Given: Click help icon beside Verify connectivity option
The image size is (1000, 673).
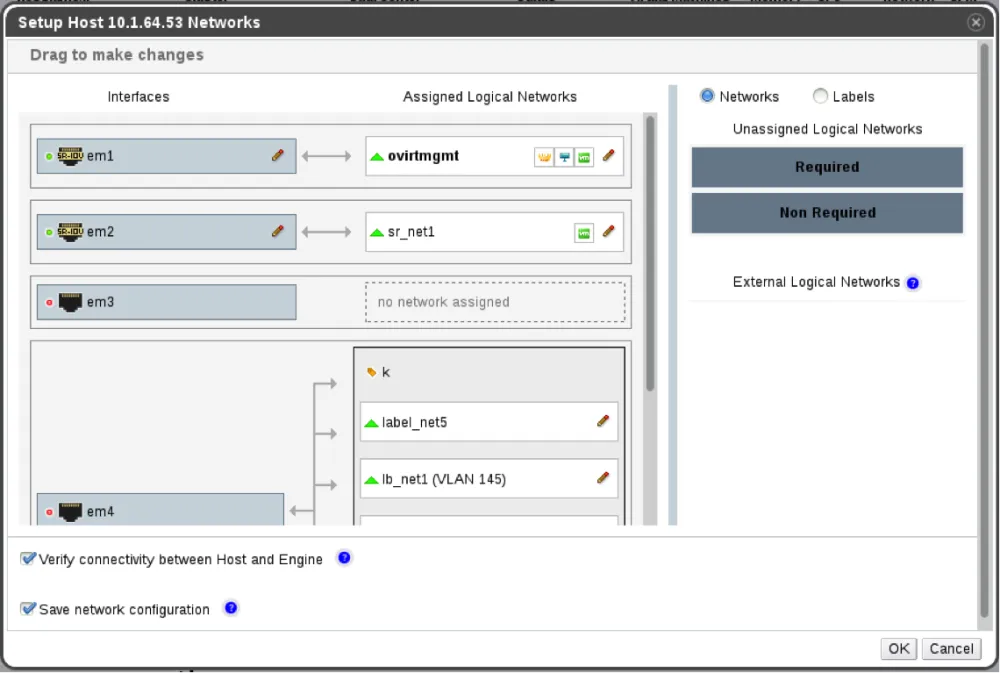Looking at the screenshot, I should point(344,558).
